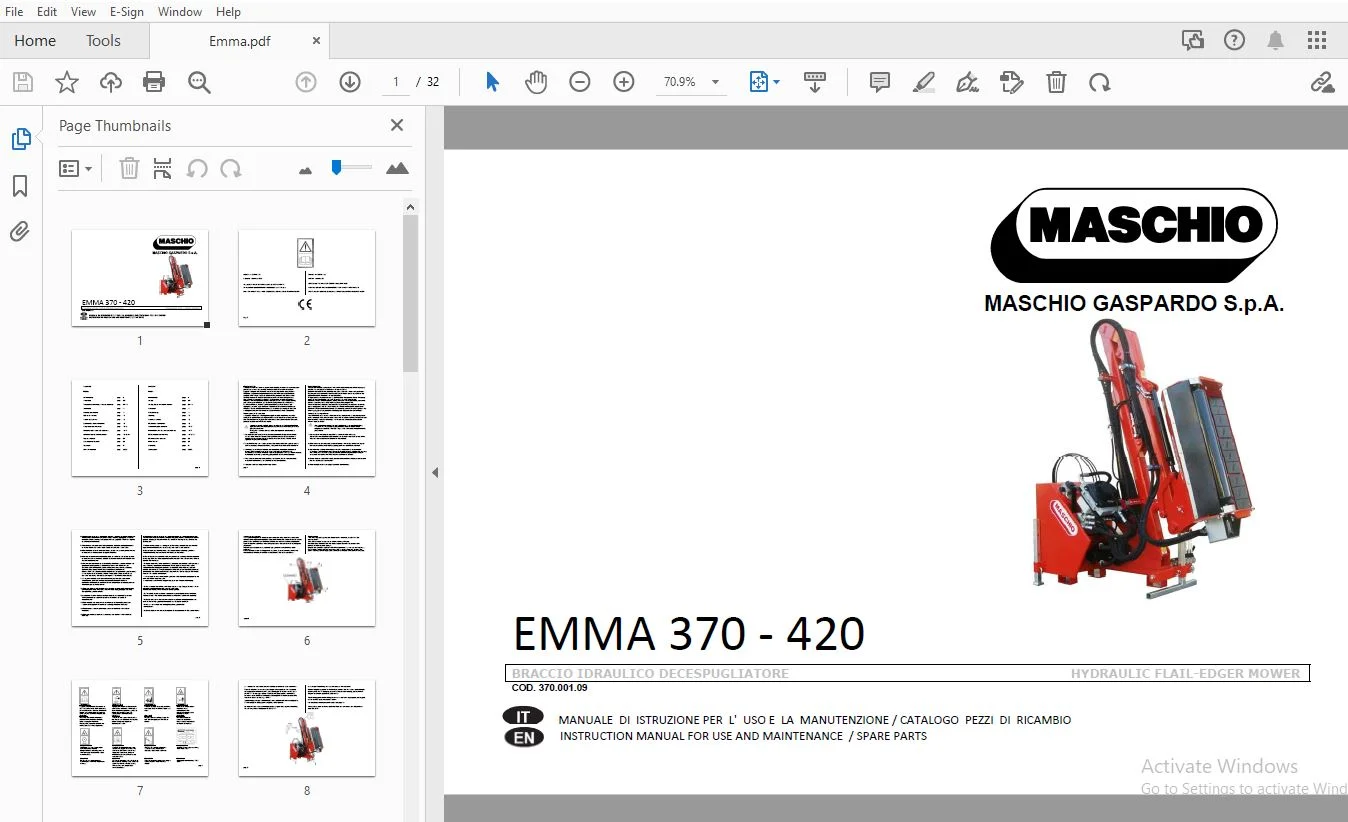Screen dimensions: 1348x822
Task: Open the Sign document pen tool
Action: (x=967, y=82)
